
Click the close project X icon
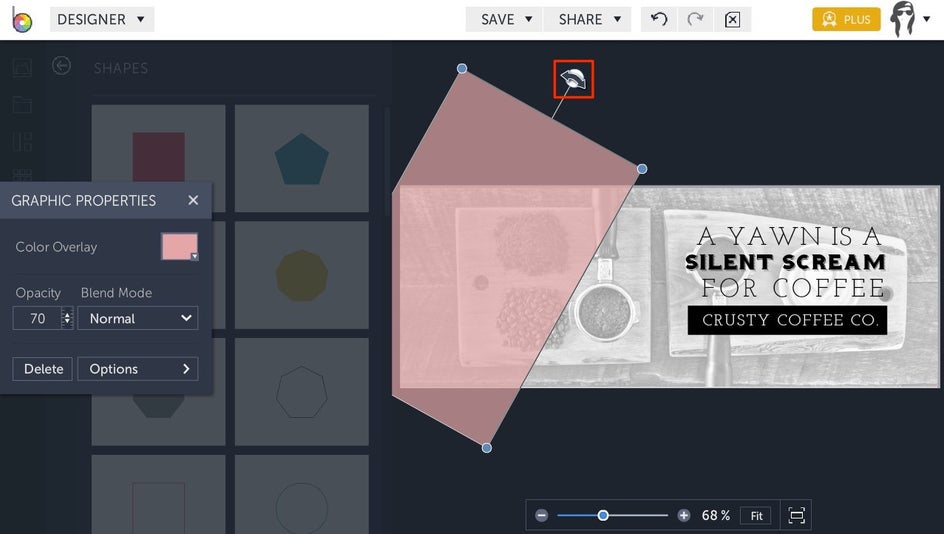click(x=732, y=19)
